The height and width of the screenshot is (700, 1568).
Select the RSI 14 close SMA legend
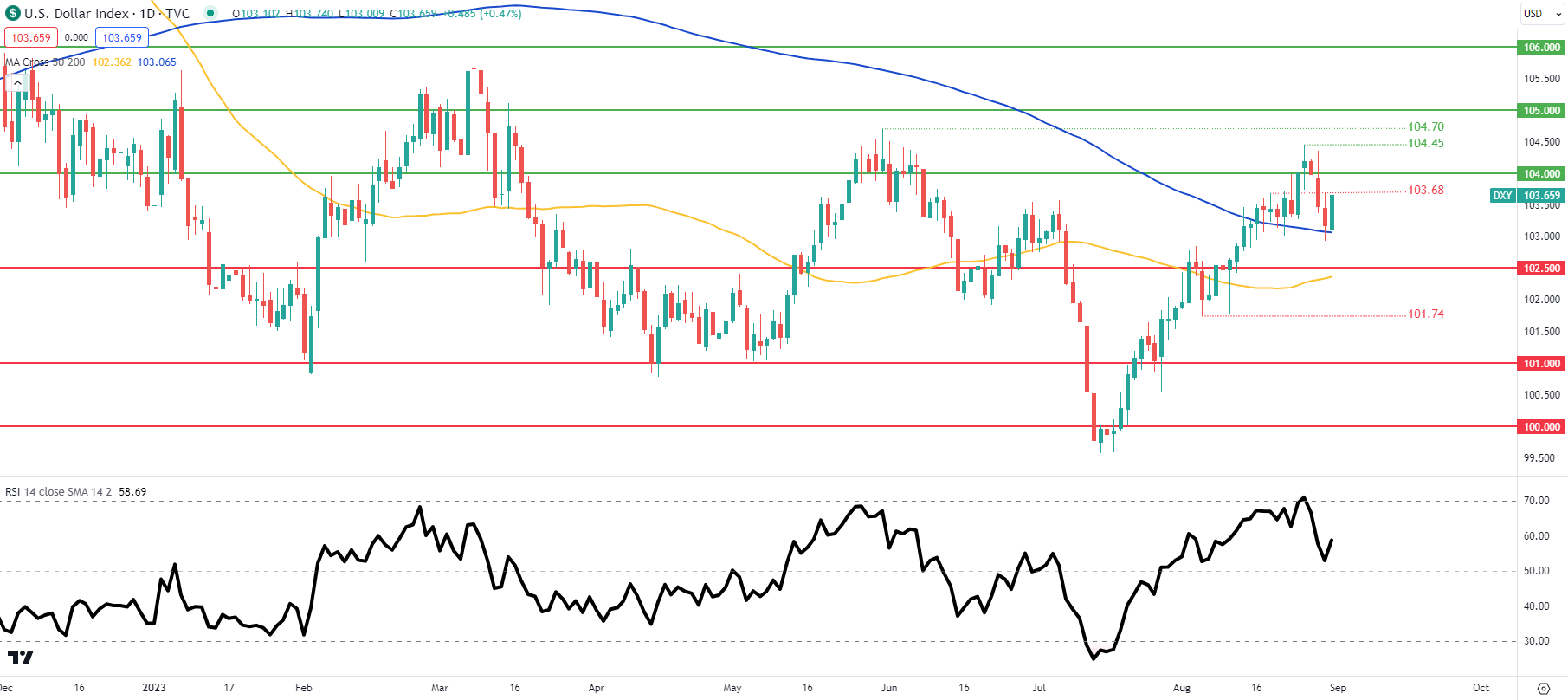[58, 491]
